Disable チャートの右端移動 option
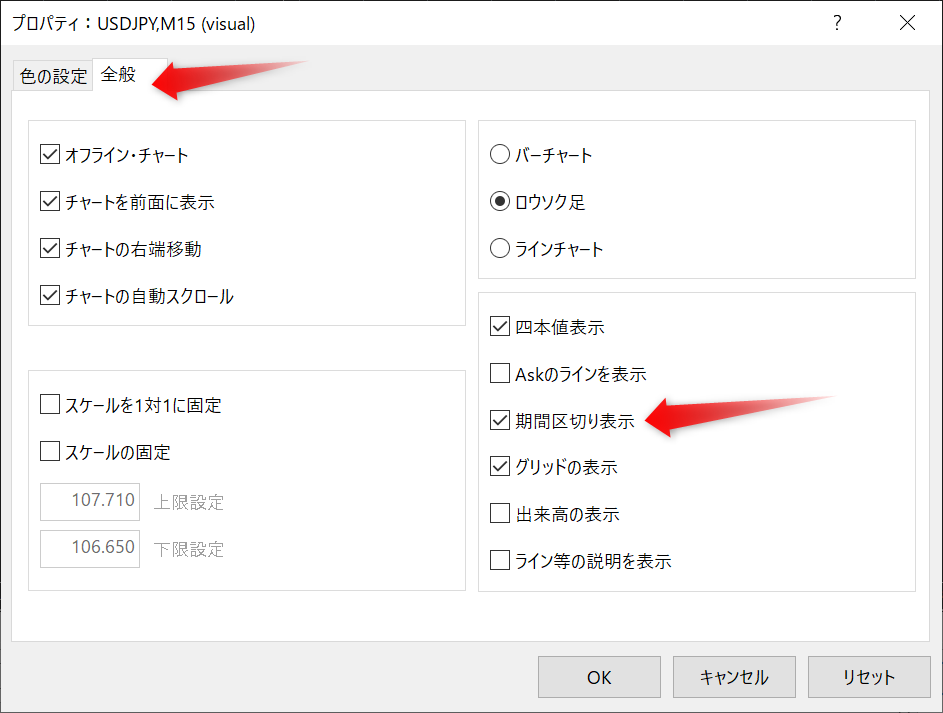 [50, 248]
